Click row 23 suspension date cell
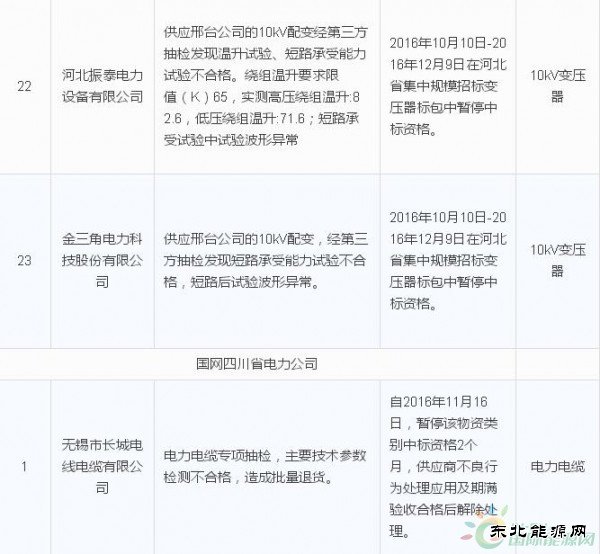The image size is (600, 554). (446, 261)
